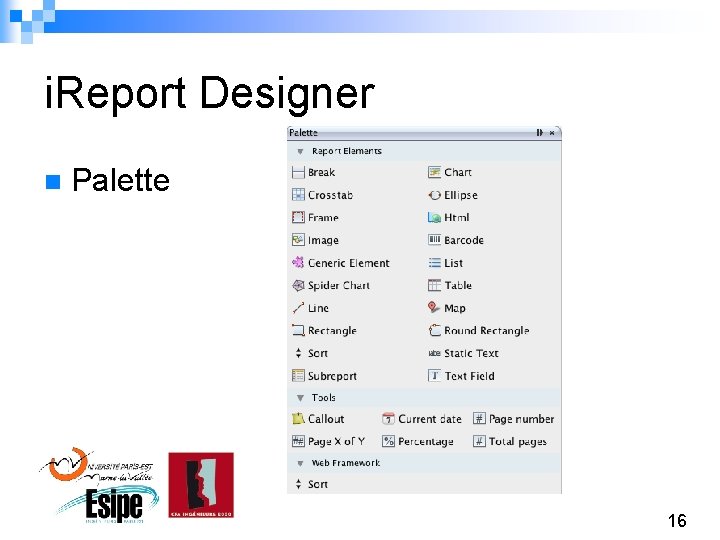Screen dimensions: 720x540
Task: Select the Spider Chart icon
Action: coord(298,286)
